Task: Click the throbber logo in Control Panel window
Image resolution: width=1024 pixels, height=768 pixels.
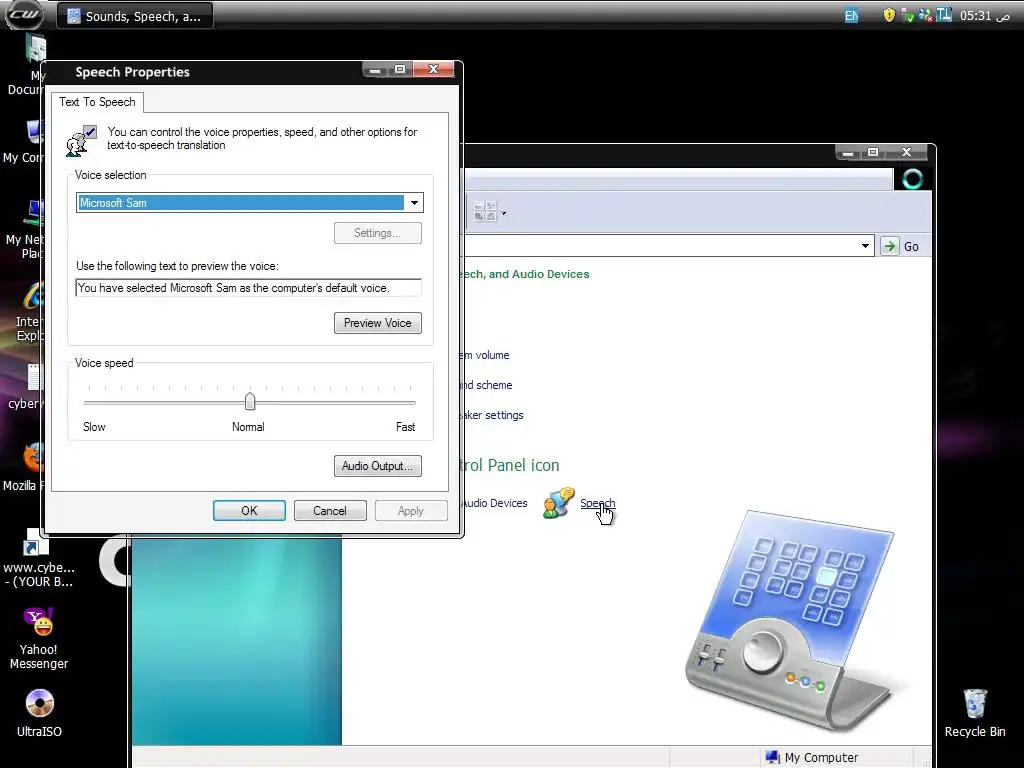Action: pos(912,179)
